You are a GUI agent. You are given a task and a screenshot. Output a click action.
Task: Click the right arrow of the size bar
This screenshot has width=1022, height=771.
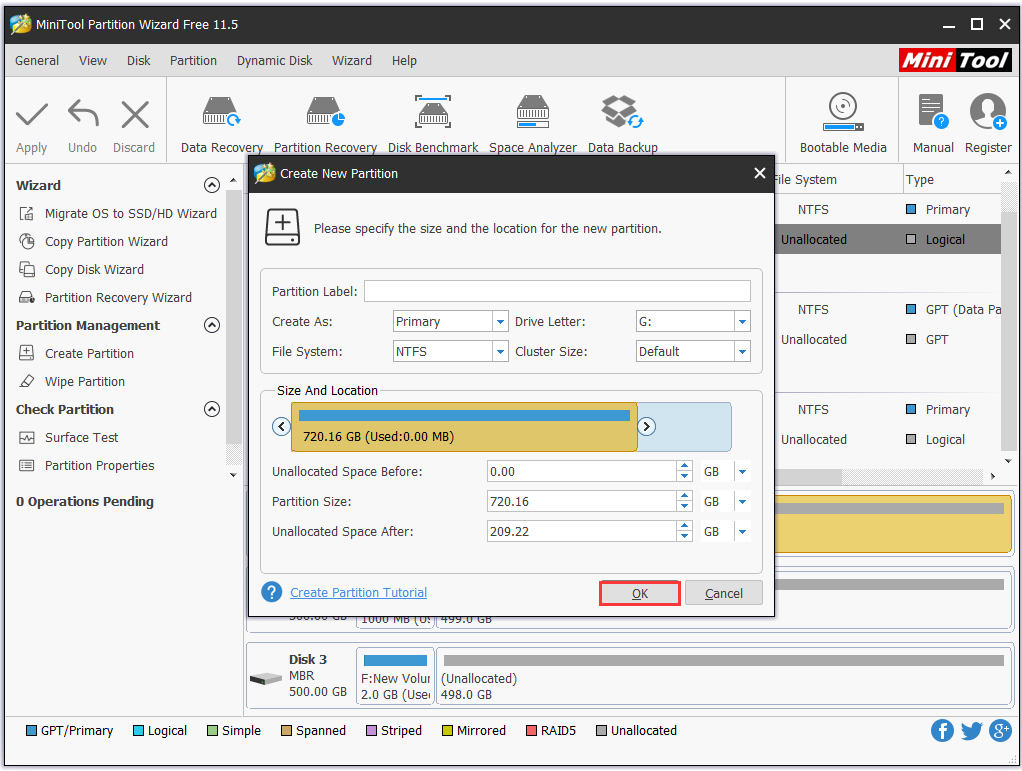[646, 426]
